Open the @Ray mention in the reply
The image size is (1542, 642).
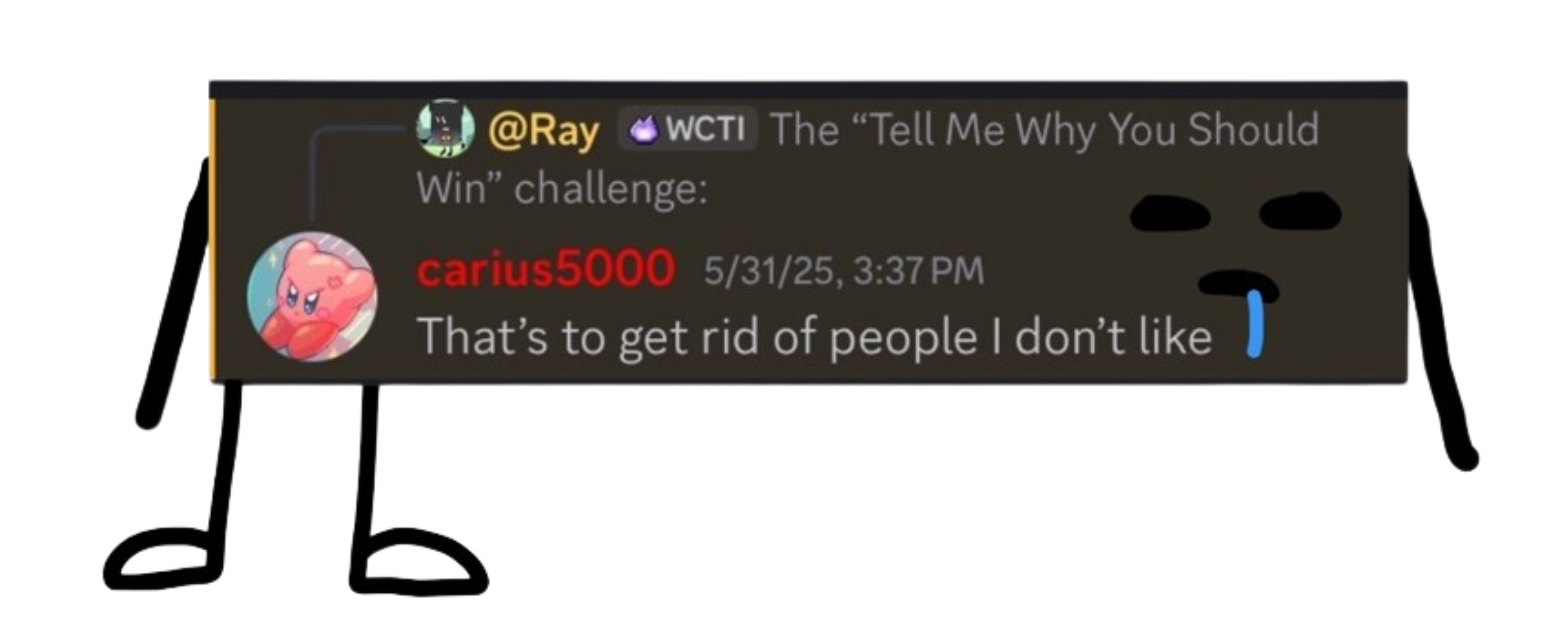[x=543, y=131]
